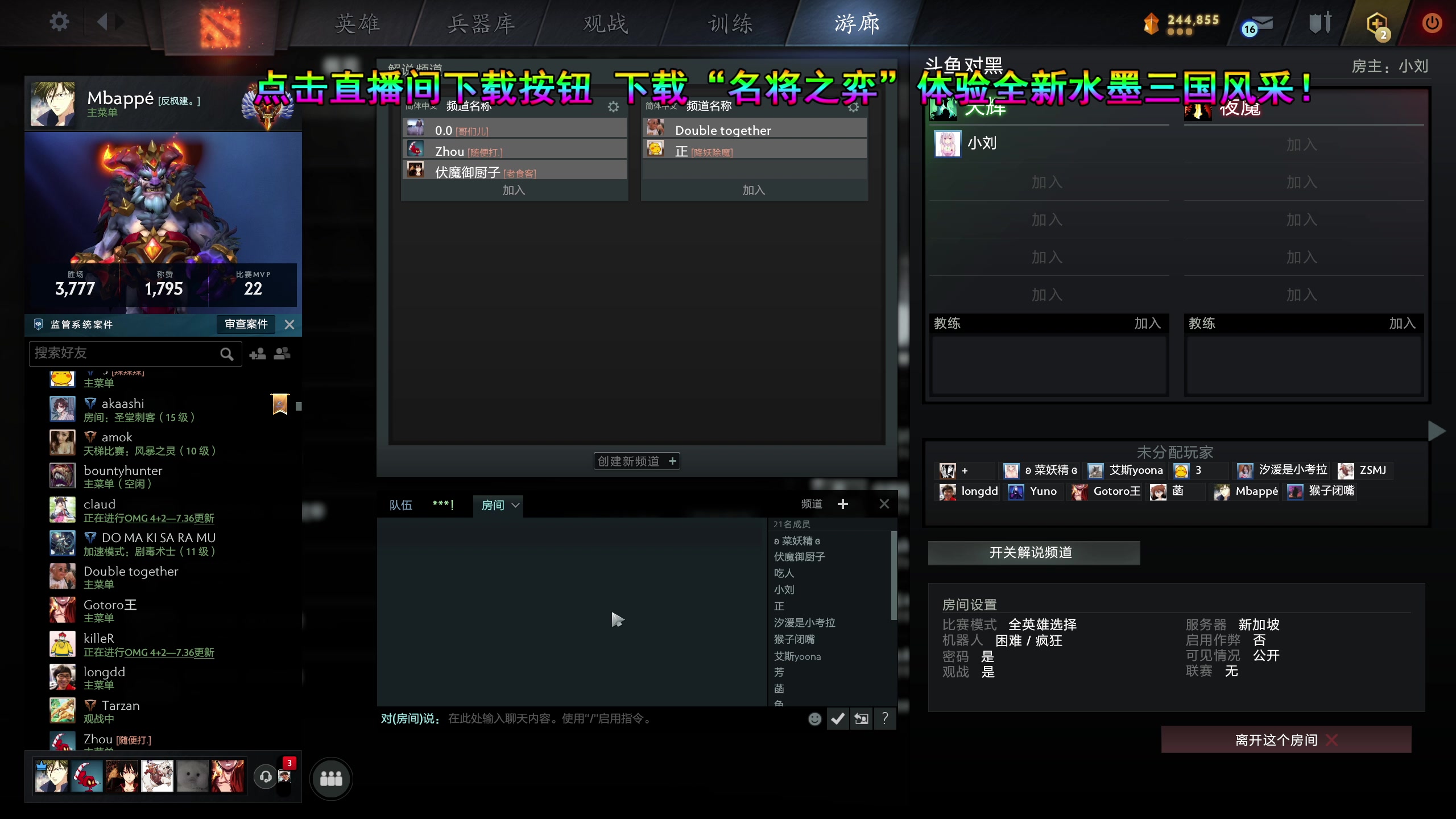
Task: Click akaashi's banner badge icon
Action: point(280,404)
